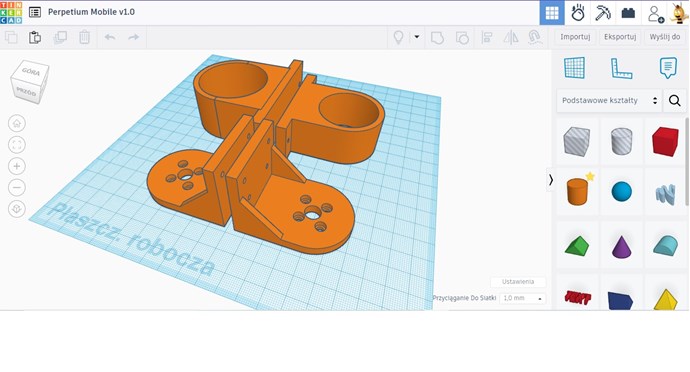Open the Podstawowe kształty shapes dropdown

[x=609, y=100]
